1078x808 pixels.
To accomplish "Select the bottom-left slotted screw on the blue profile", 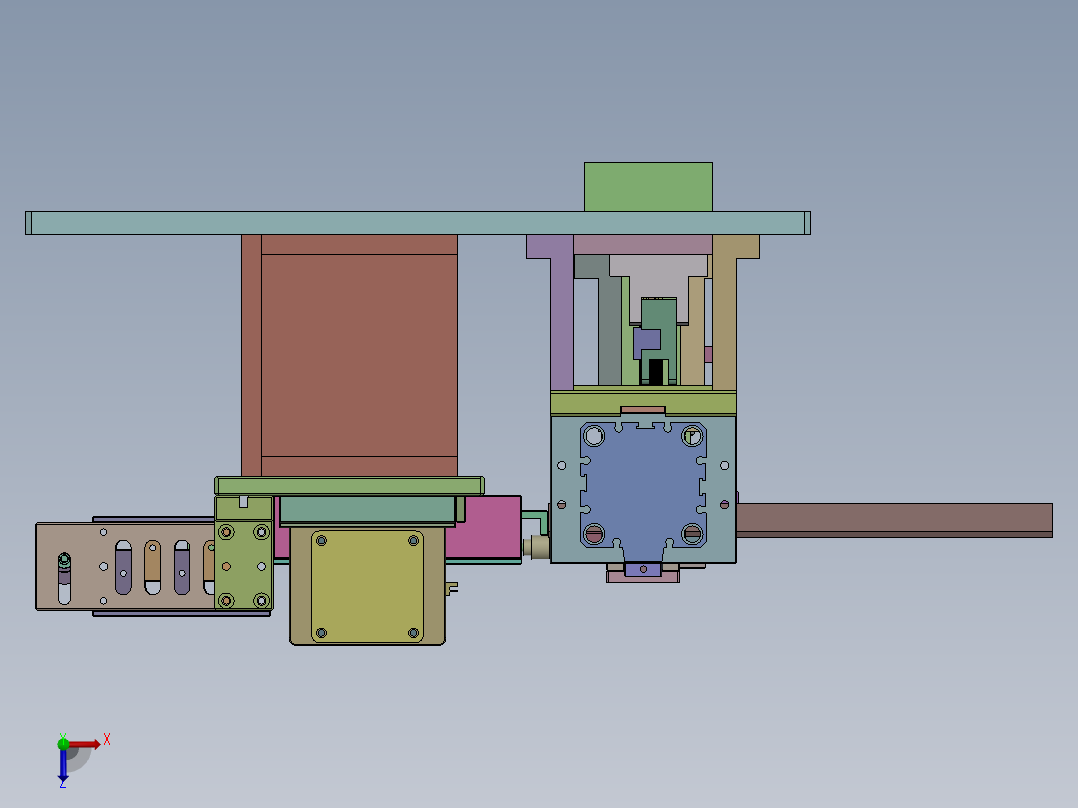I will (x=594, y=533).
